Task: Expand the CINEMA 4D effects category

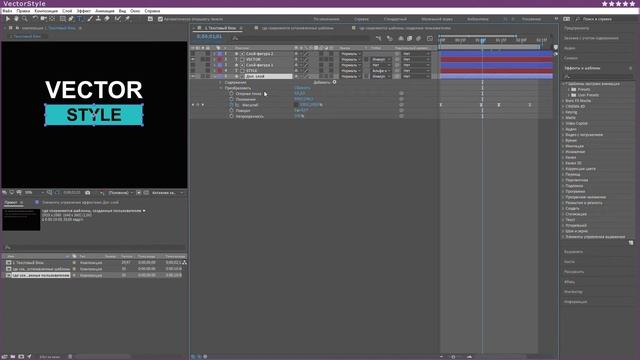Action: pyautogui.click(x=564, y=107)
